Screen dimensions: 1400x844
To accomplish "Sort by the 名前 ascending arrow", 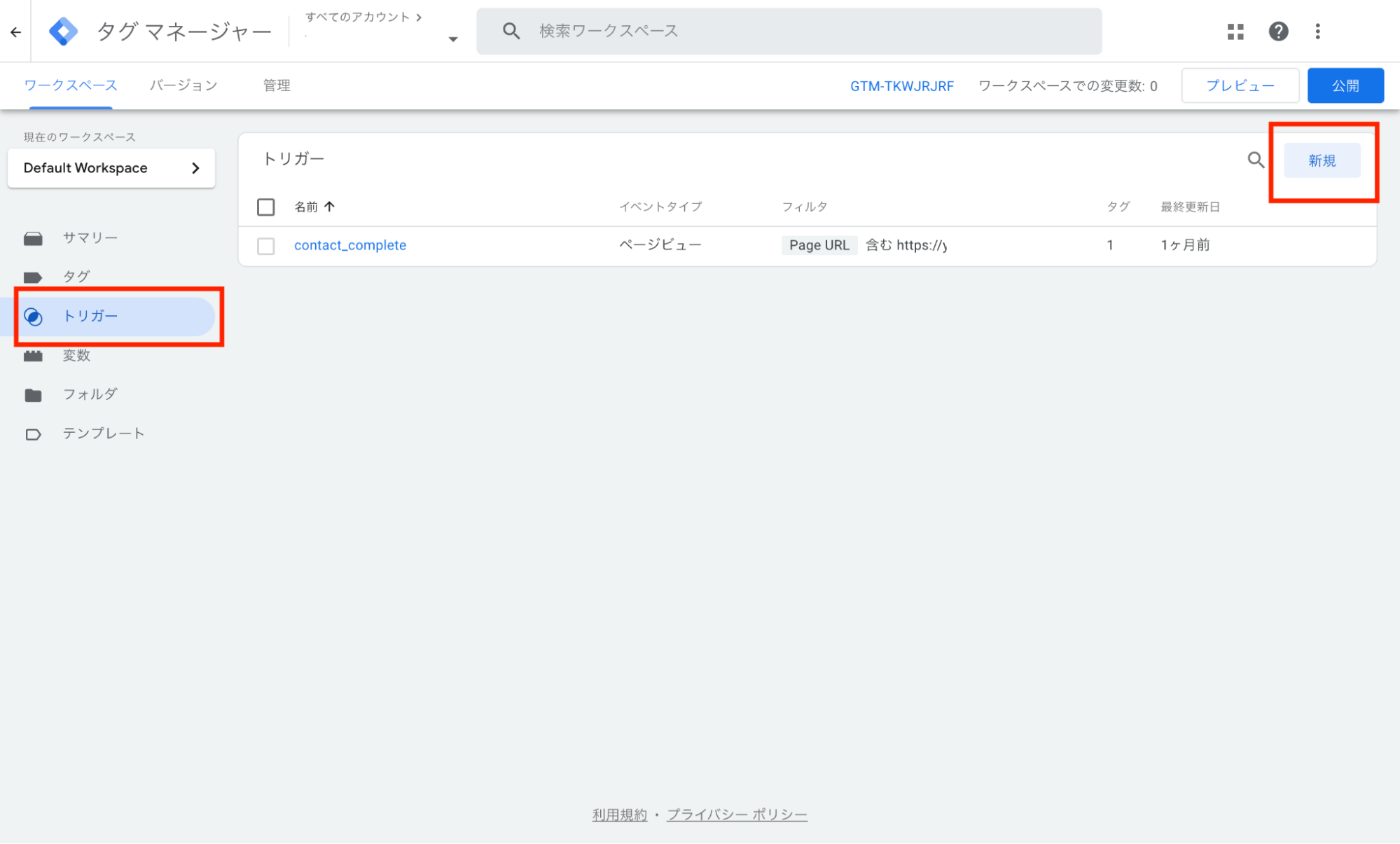I will (x=329, y=207).
